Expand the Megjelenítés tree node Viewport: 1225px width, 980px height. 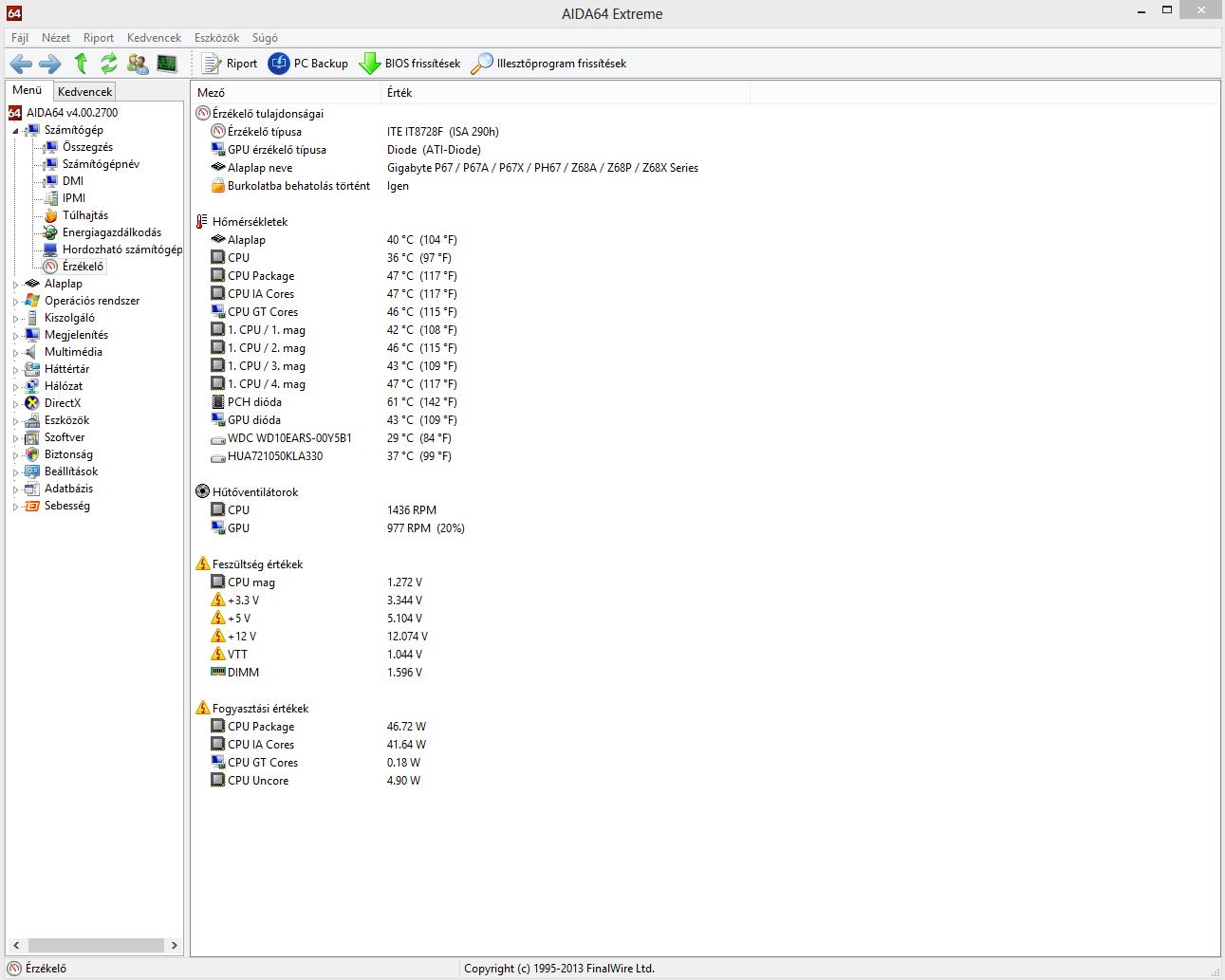tap(15, 336)
